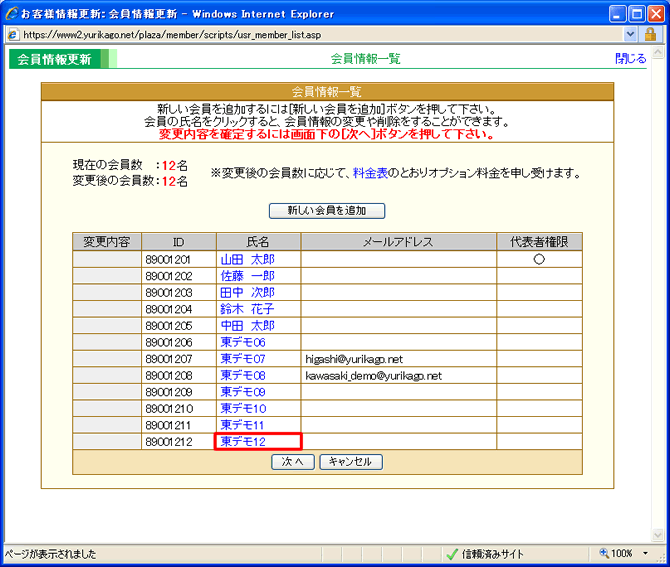Click the ページが表示されました status text
Screen dimensions: 670x567
tap(51, 554)
